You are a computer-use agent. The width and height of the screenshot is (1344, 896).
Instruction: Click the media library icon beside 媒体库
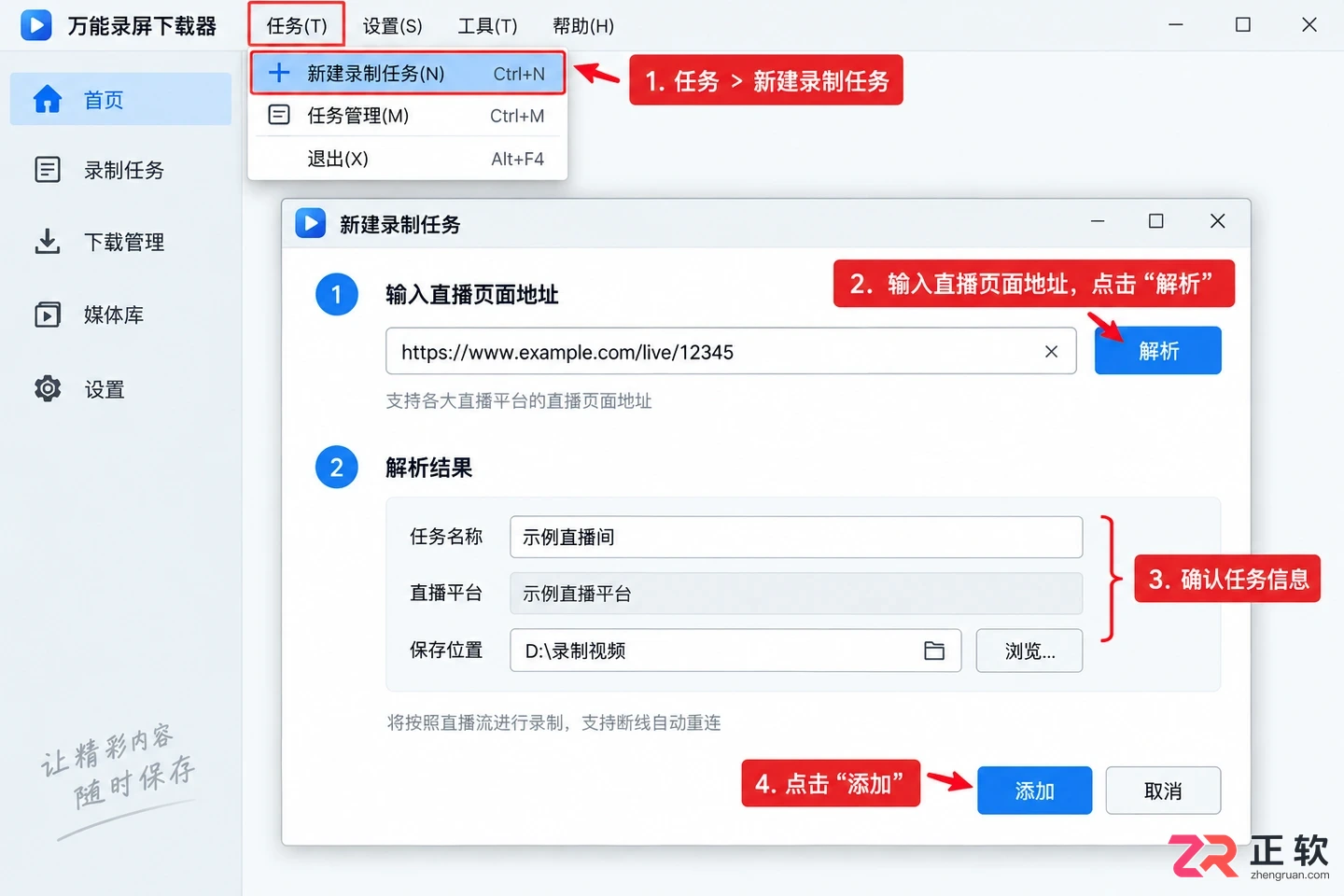coord(47,315)
